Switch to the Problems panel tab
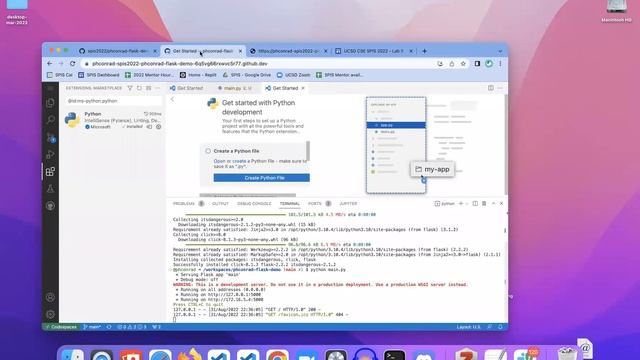 click(184, 204)
